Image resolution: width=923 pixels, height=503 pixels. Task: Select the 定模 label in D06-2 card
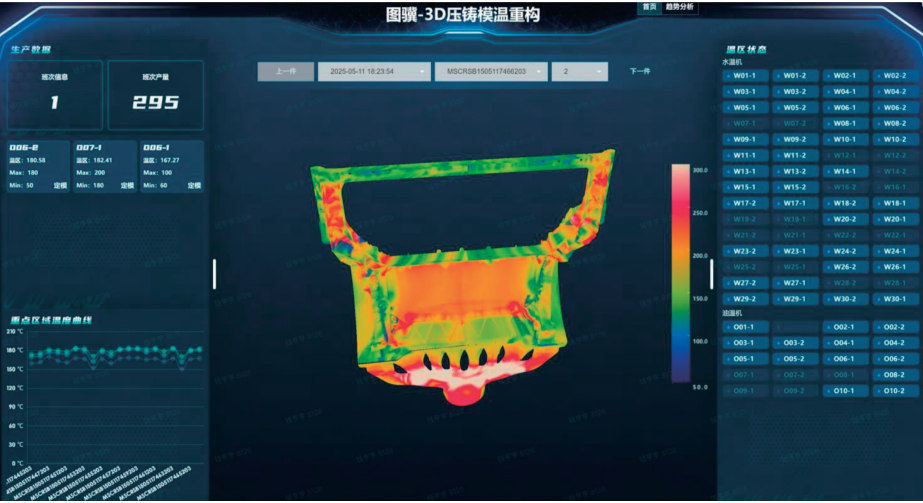pos(61,185)
